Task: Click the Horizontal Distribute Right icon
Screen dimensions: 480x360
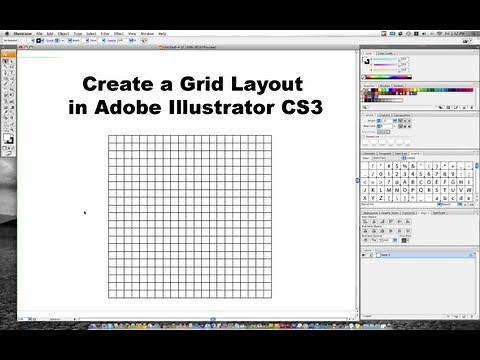Action: point(409,231)
